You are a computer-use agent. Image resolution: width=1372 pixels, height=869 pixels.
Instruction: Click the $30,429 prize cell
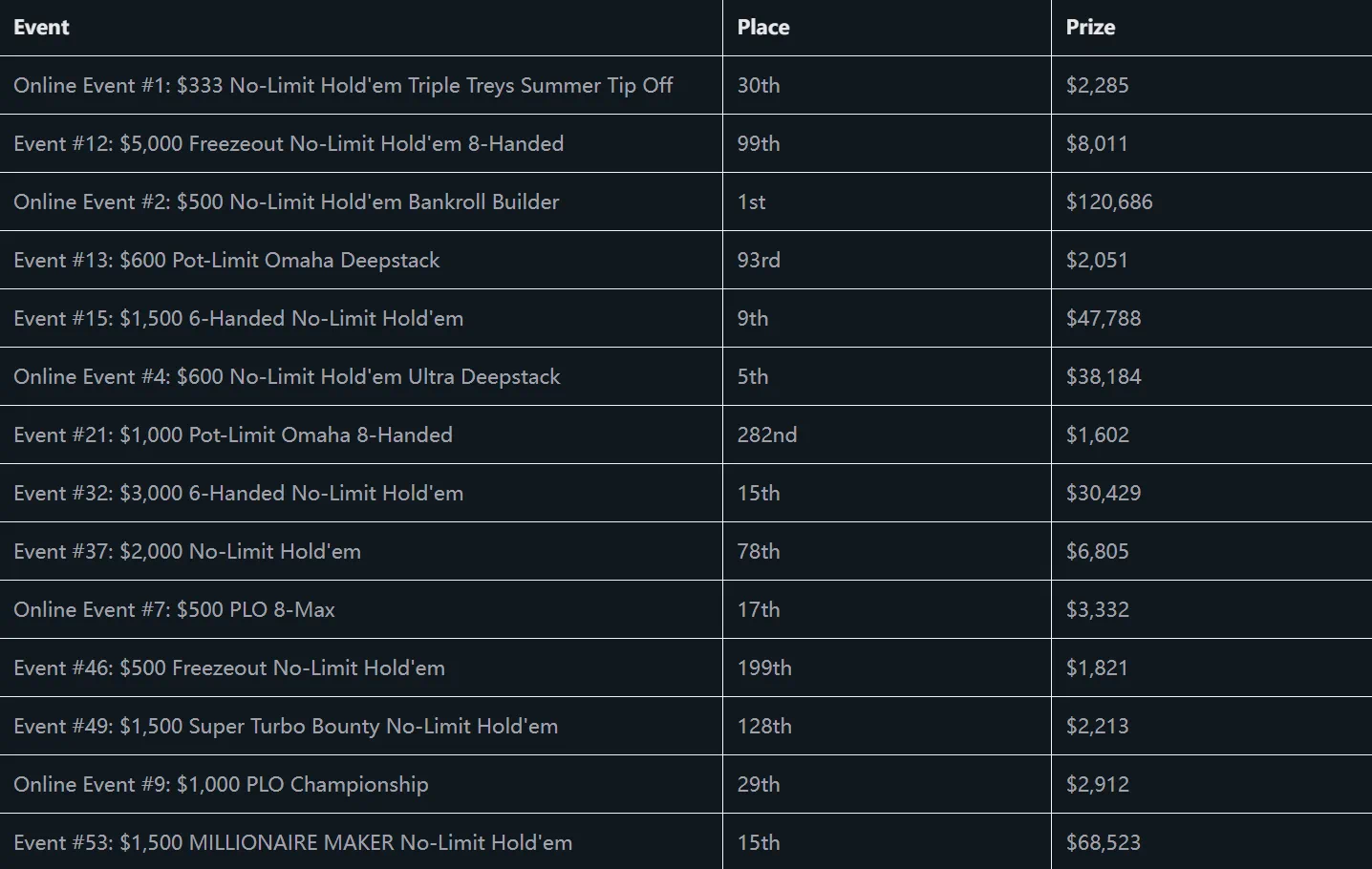1104,494
